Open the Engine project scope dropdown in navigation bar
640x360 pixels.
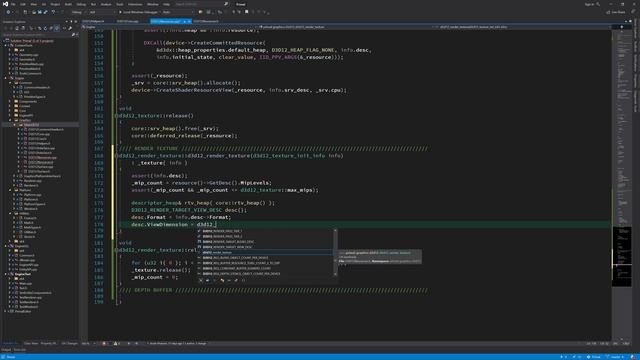(x=169, y=27)
